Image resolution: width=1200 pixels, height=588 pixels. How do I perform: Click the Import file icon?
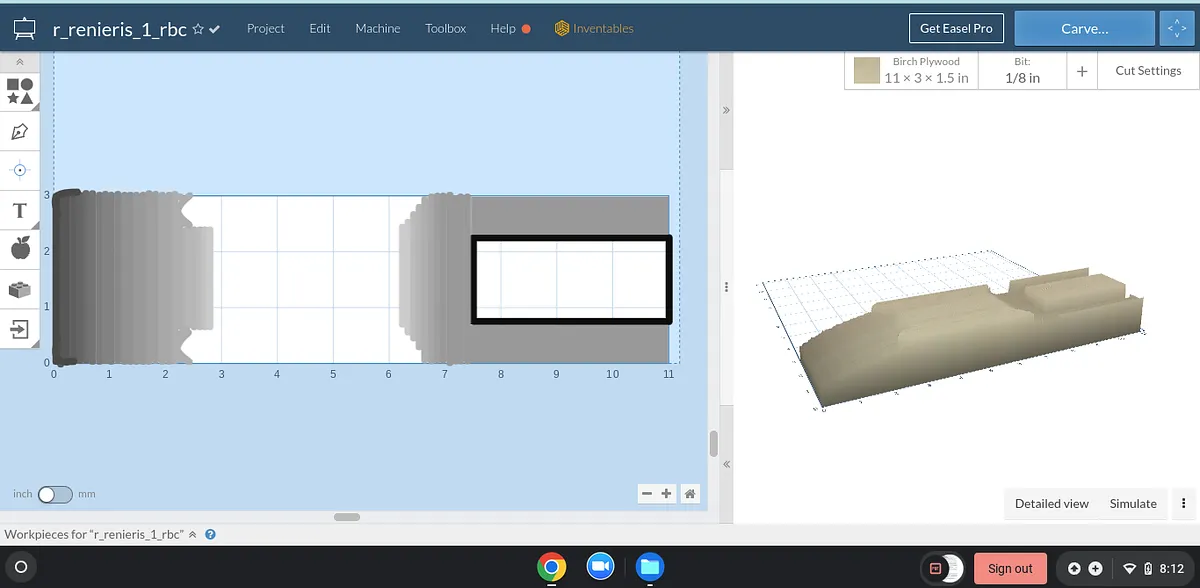[x=20, y=328]
